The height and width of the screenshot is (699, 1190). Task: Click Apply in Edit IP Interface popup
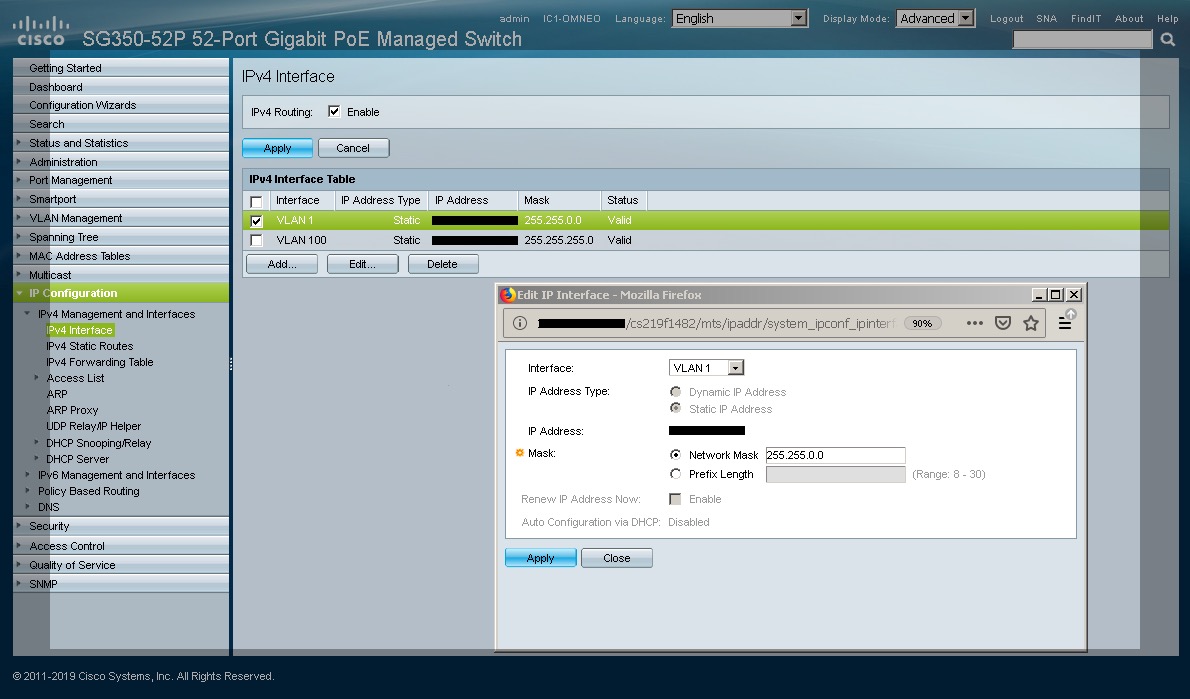[540, 558]
